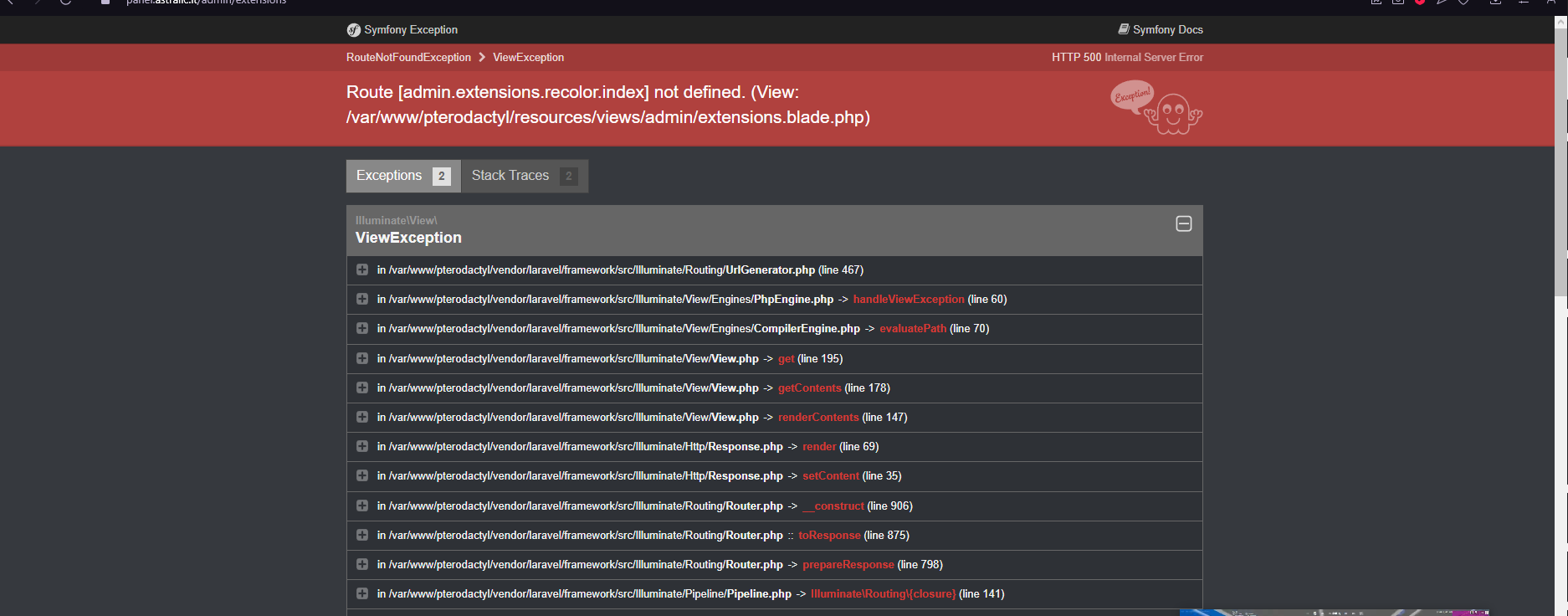The height and width of the screenshot is (616, 1568).
Task: Expand Pipeline.php closure line 141 trace
Action: (362, 593)
